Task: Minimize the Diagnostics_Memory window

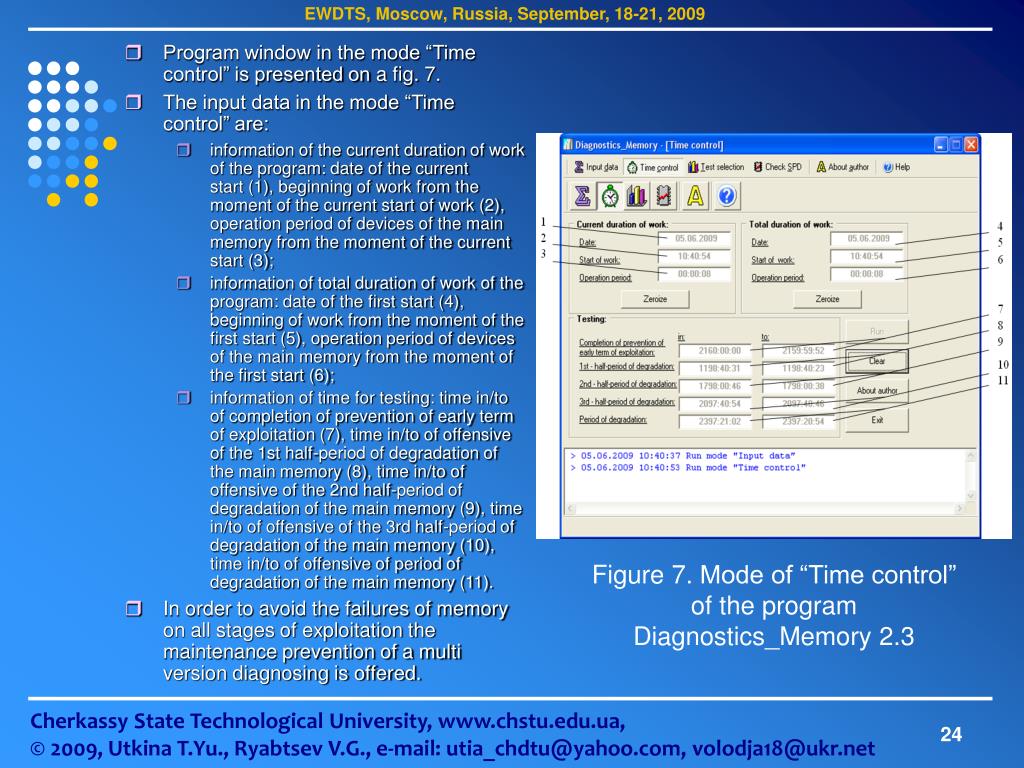Action: 941,145
